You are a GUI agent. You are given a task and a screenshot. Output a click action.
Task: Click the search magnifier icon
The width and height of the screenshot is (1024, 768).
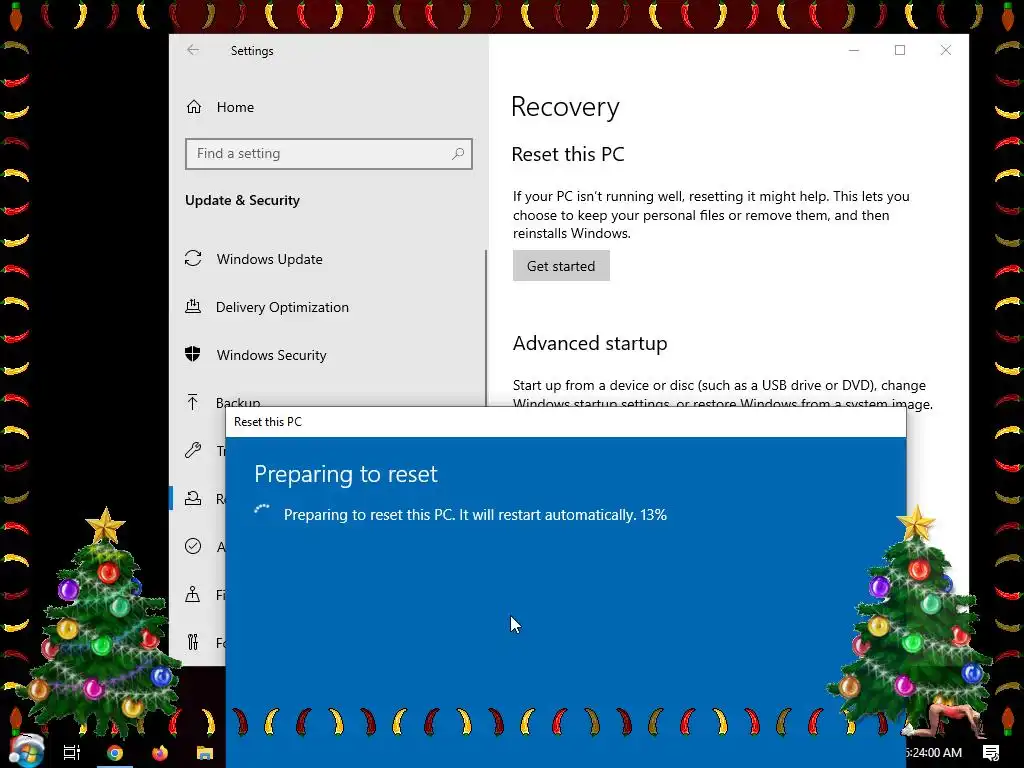(458, 153)
